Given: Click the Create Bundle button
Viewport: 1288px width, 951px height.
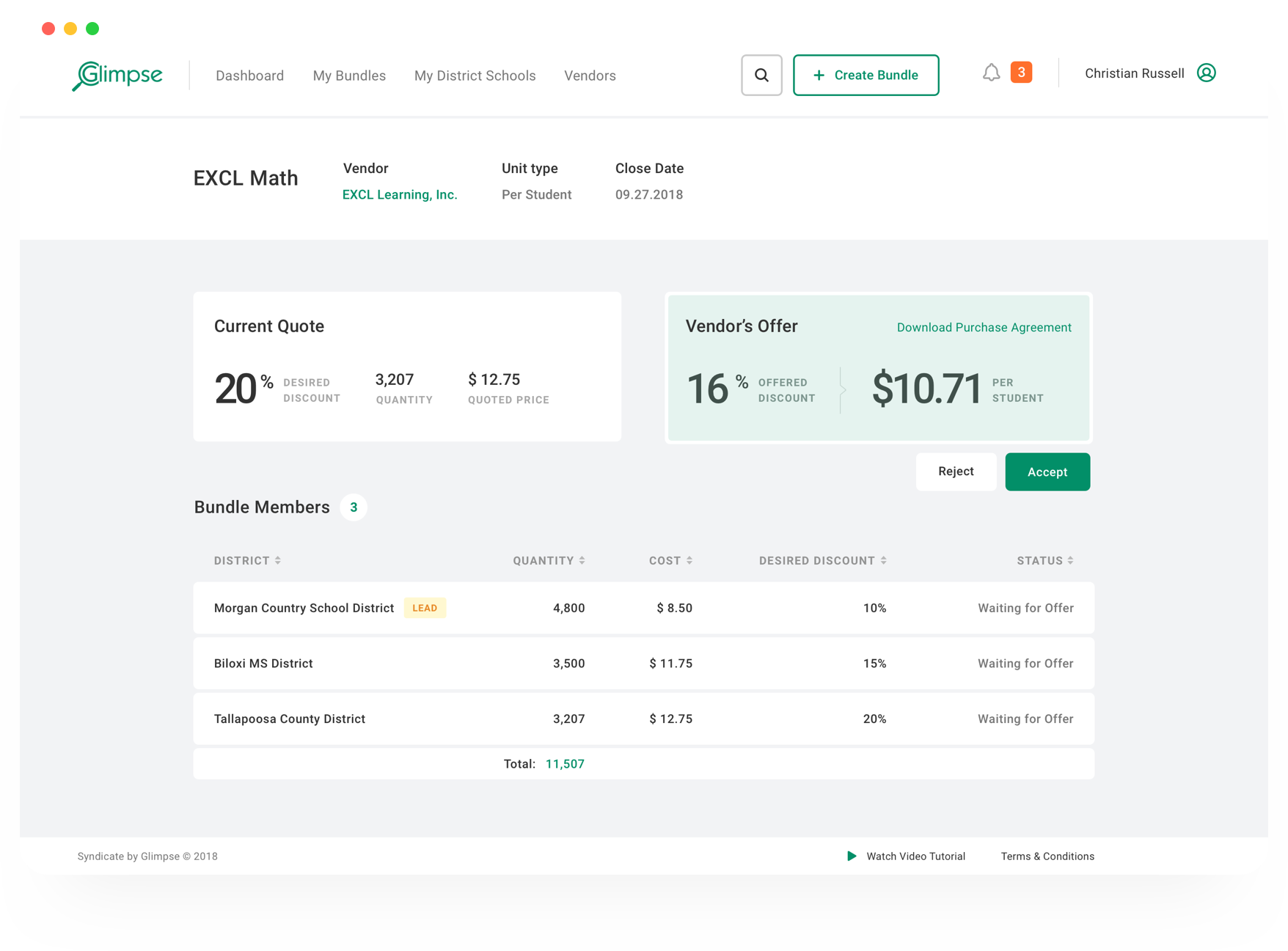Looking at the screenshot, I should [866, 75].
